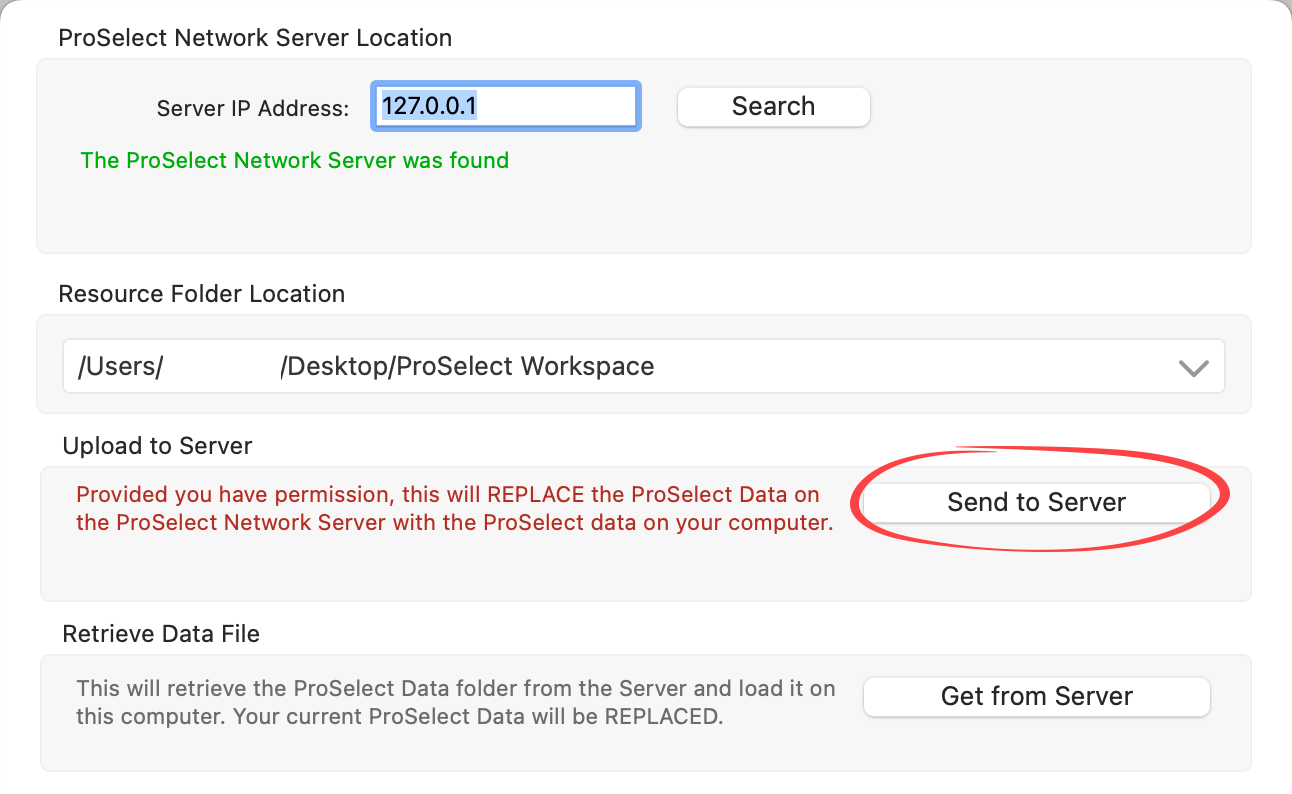Viewport: 1292px width, 794px height.
Task: Click the Get from Server button
Action: tap(1036, 696)
